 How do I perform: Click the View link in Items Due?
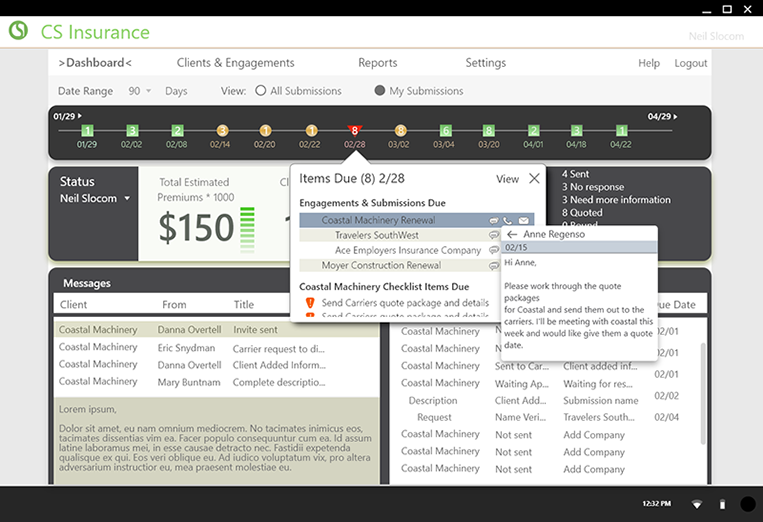pyautogui.click(x=507, y=179)
